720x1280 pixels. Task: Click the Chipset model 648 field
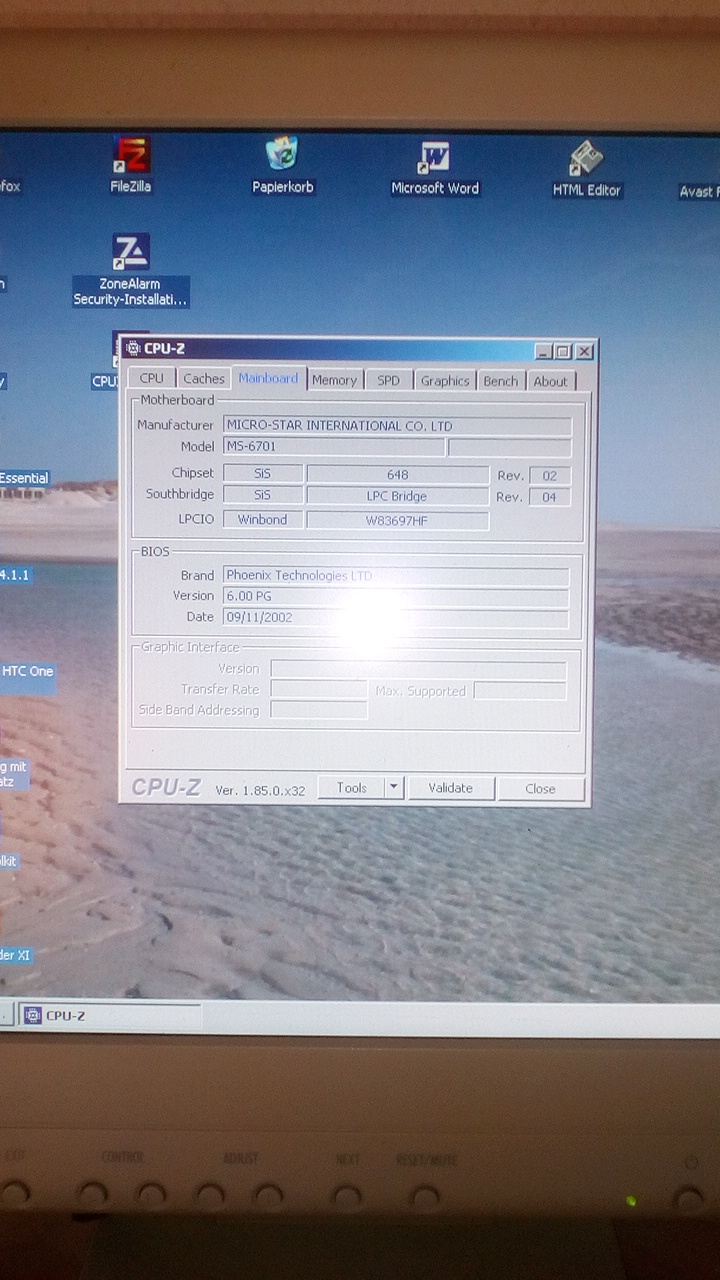pos(397,475)
